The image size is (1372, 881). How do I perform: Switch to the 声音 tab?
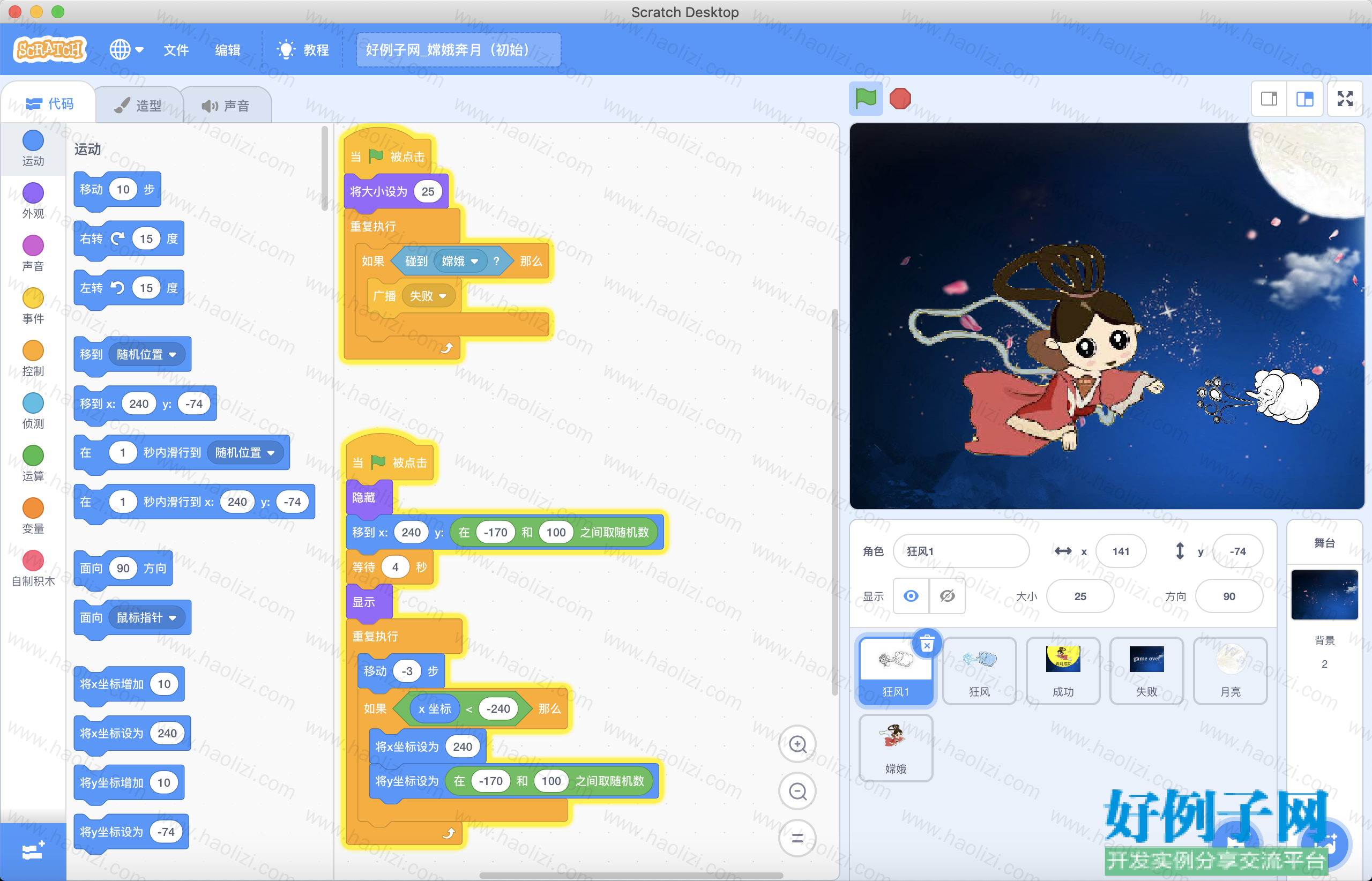coord(226,105)
